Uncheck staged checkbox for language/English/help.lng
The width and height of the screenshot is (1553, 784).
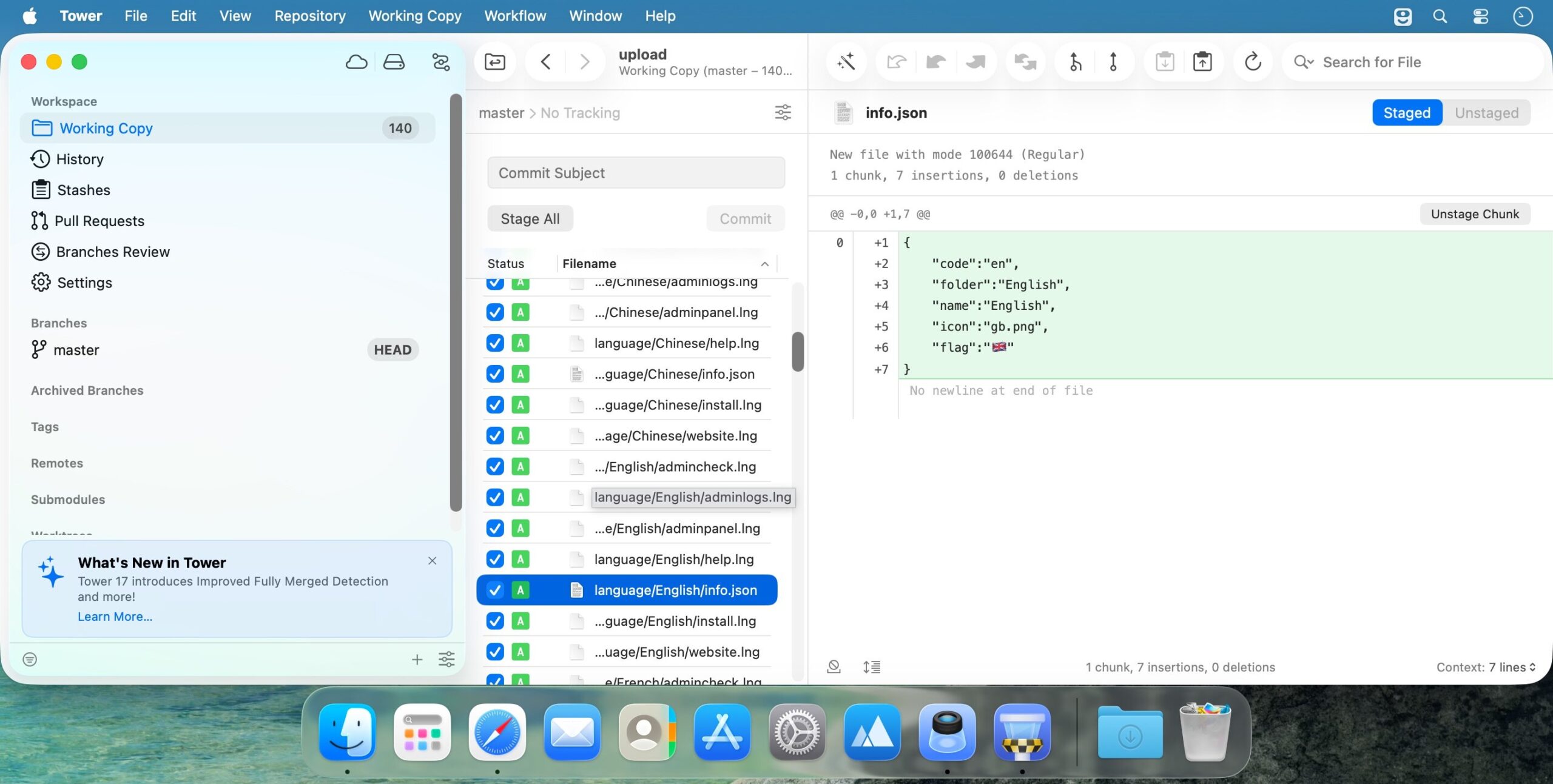click(x=495, y=559)
